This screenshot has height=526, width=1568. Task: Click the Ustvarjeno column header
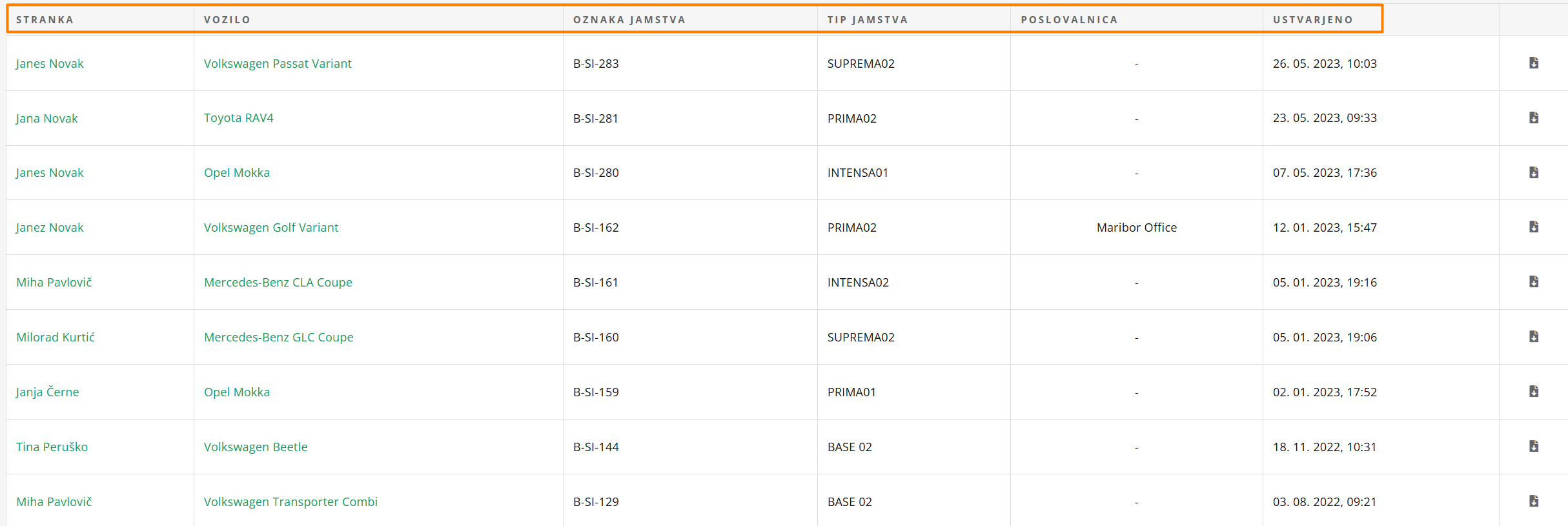[1312, 20]
